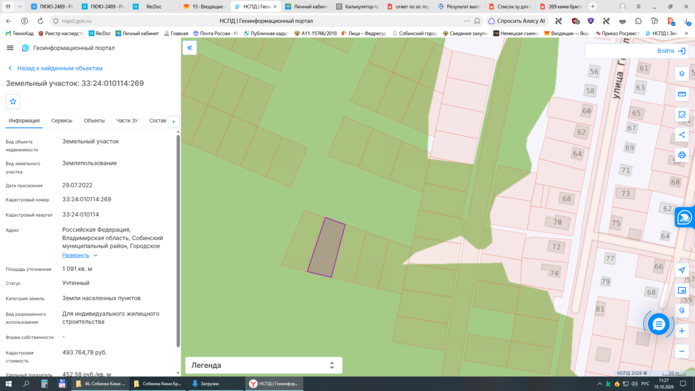Image resolution: width=695 pixels, height=391 pixels.
Task: Open Загрузки window in the taskbar
Action: coord(215,384)
